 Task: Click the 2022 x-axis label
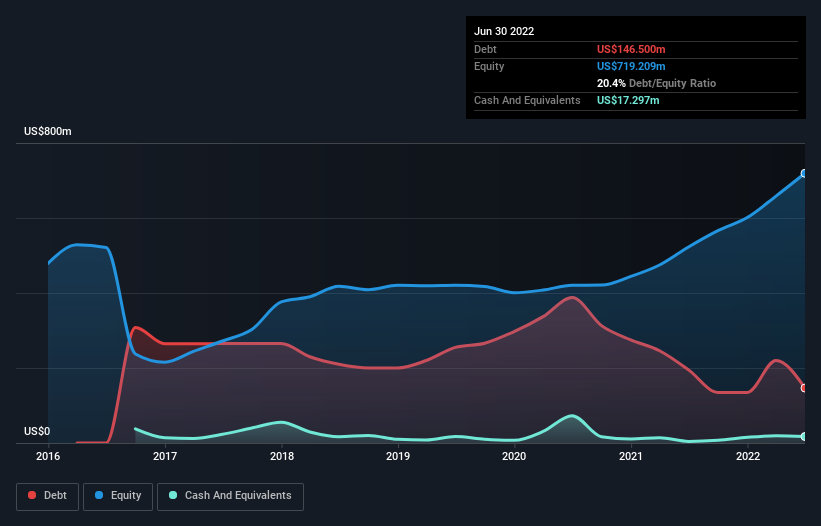[x=748, y=456]
